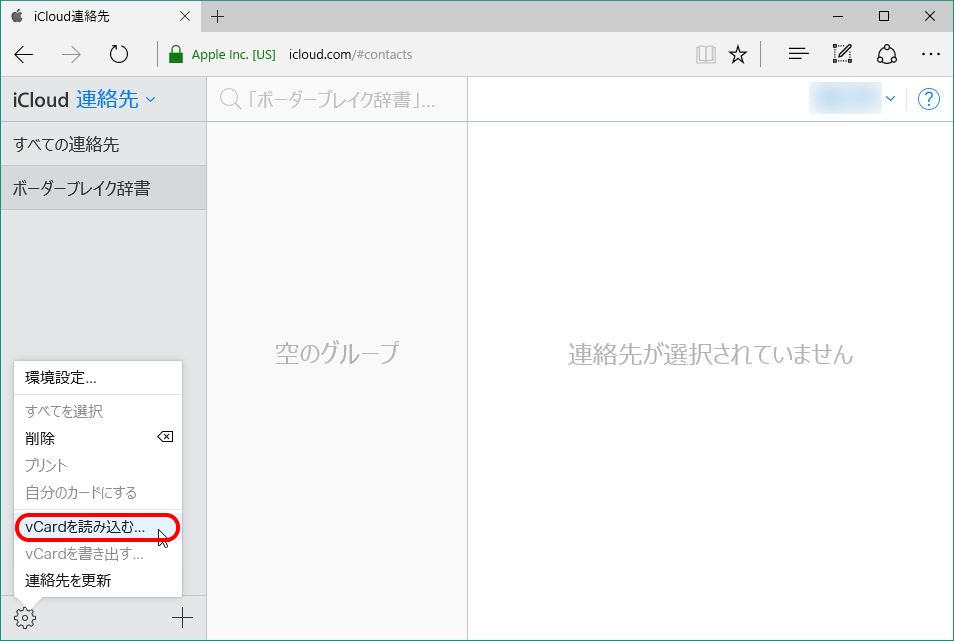Image resolution: width=954 pixels, height=641 pixels.
Task: Close the browser window
Action: (930, 16)
